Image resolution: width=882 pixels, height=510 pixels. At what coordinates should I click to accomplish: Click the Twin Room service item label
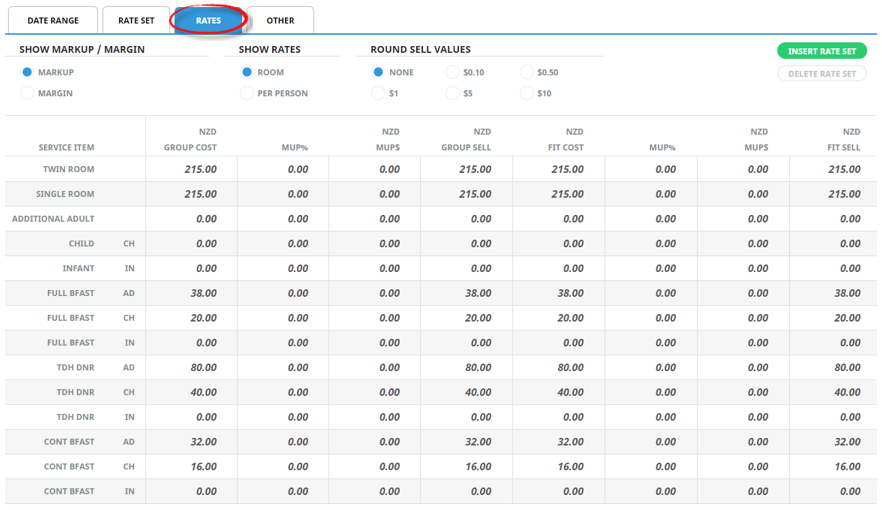click(x=69, y=169)
